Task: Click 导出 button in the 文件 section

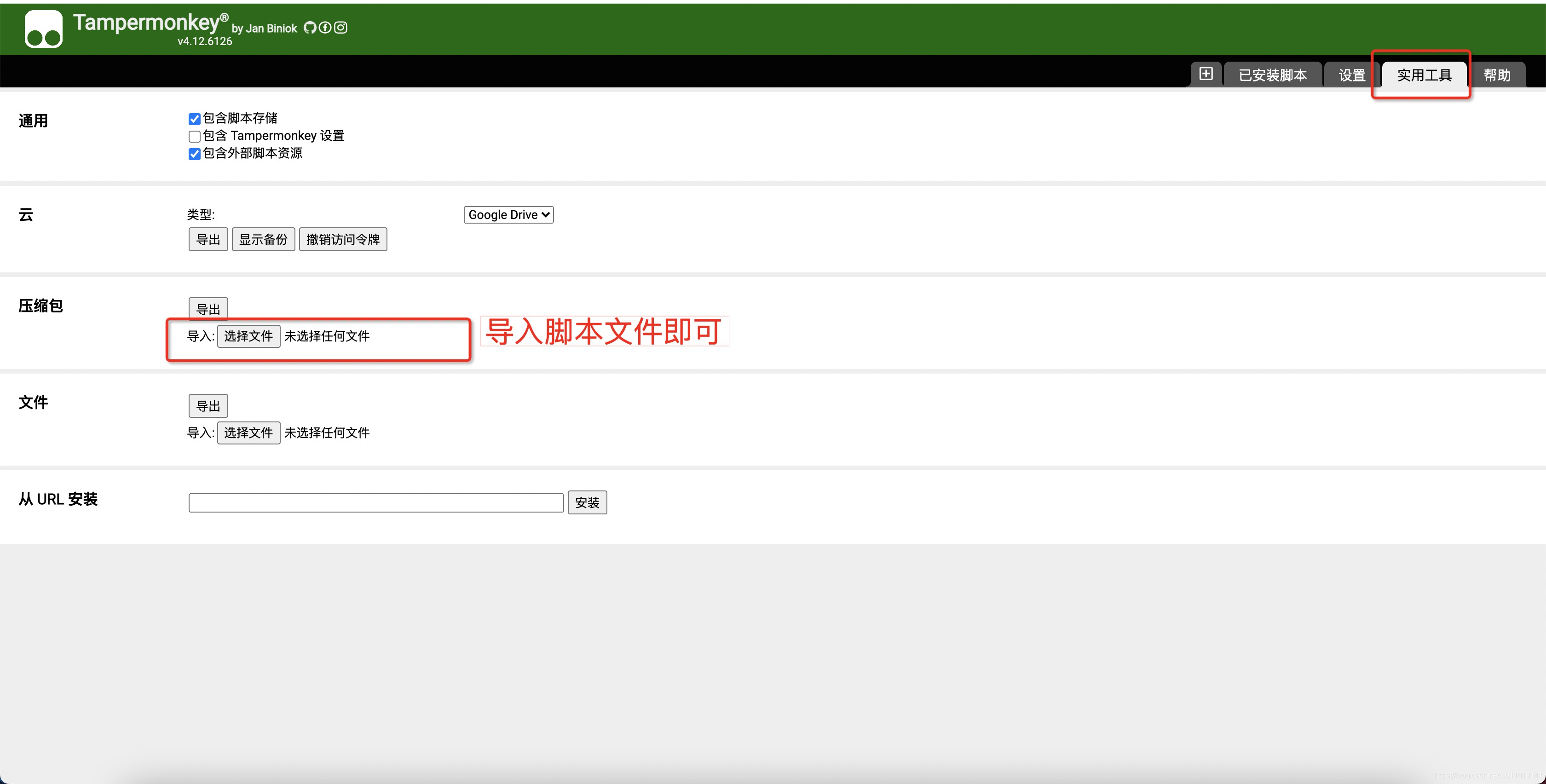Action: 208,406
